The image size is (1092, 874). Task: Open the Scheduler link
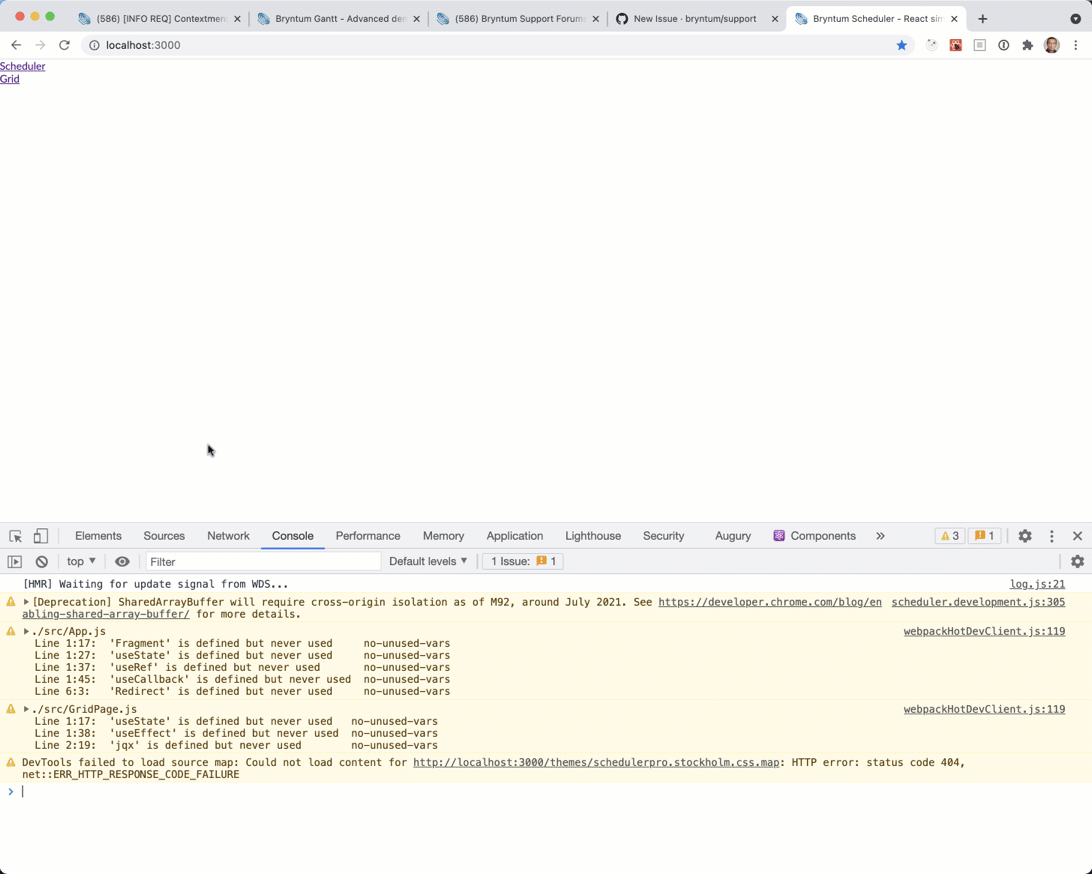point(22,66)
